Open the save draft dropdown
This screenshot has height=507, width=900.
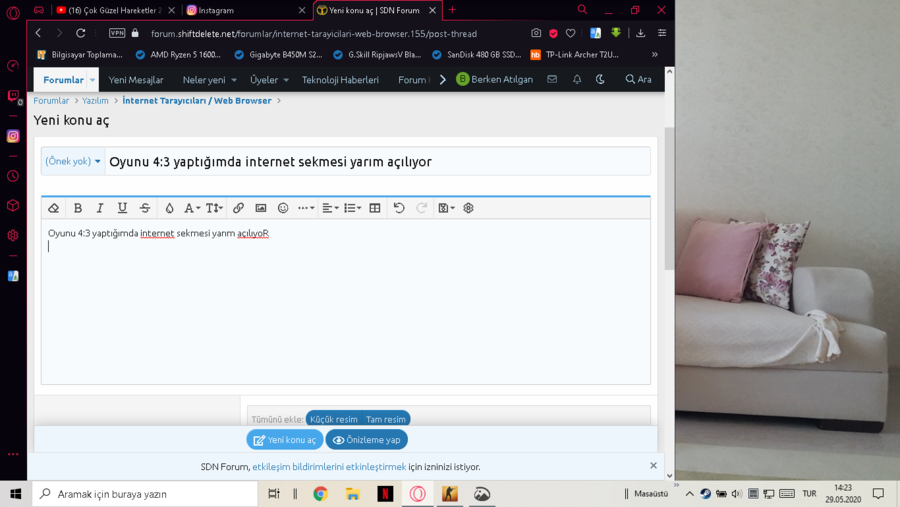tap(446, 208)
